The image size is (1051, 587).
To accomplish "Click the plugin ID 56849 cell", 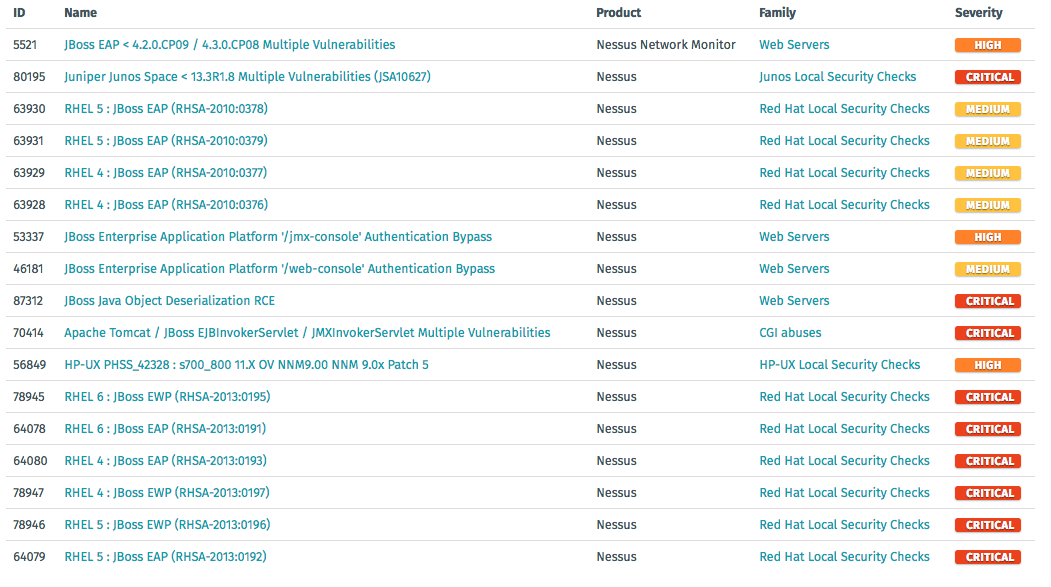I will (29, 365).
